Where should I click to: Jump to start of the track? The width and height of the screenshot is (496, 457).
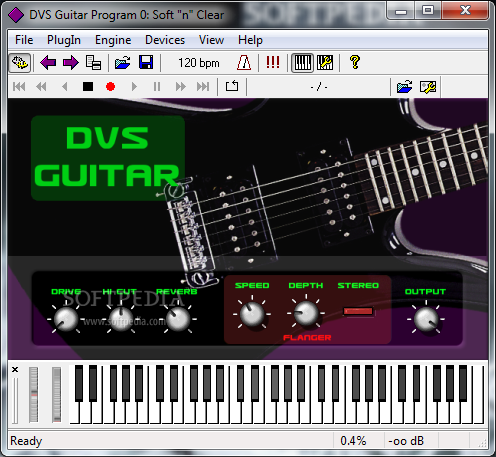19,87
